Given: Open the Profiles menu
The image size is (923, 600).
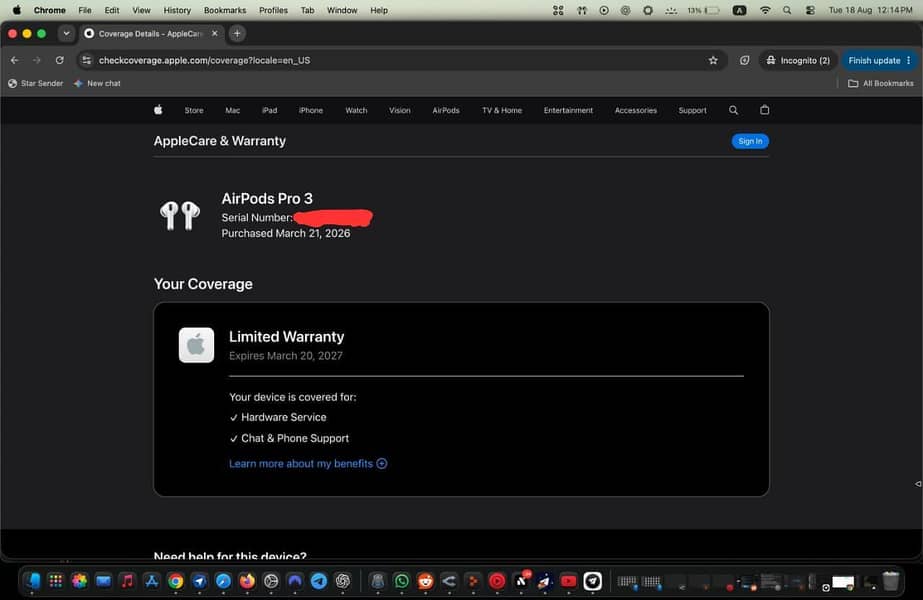Looking at the screenshot, I should pos(273,10).
